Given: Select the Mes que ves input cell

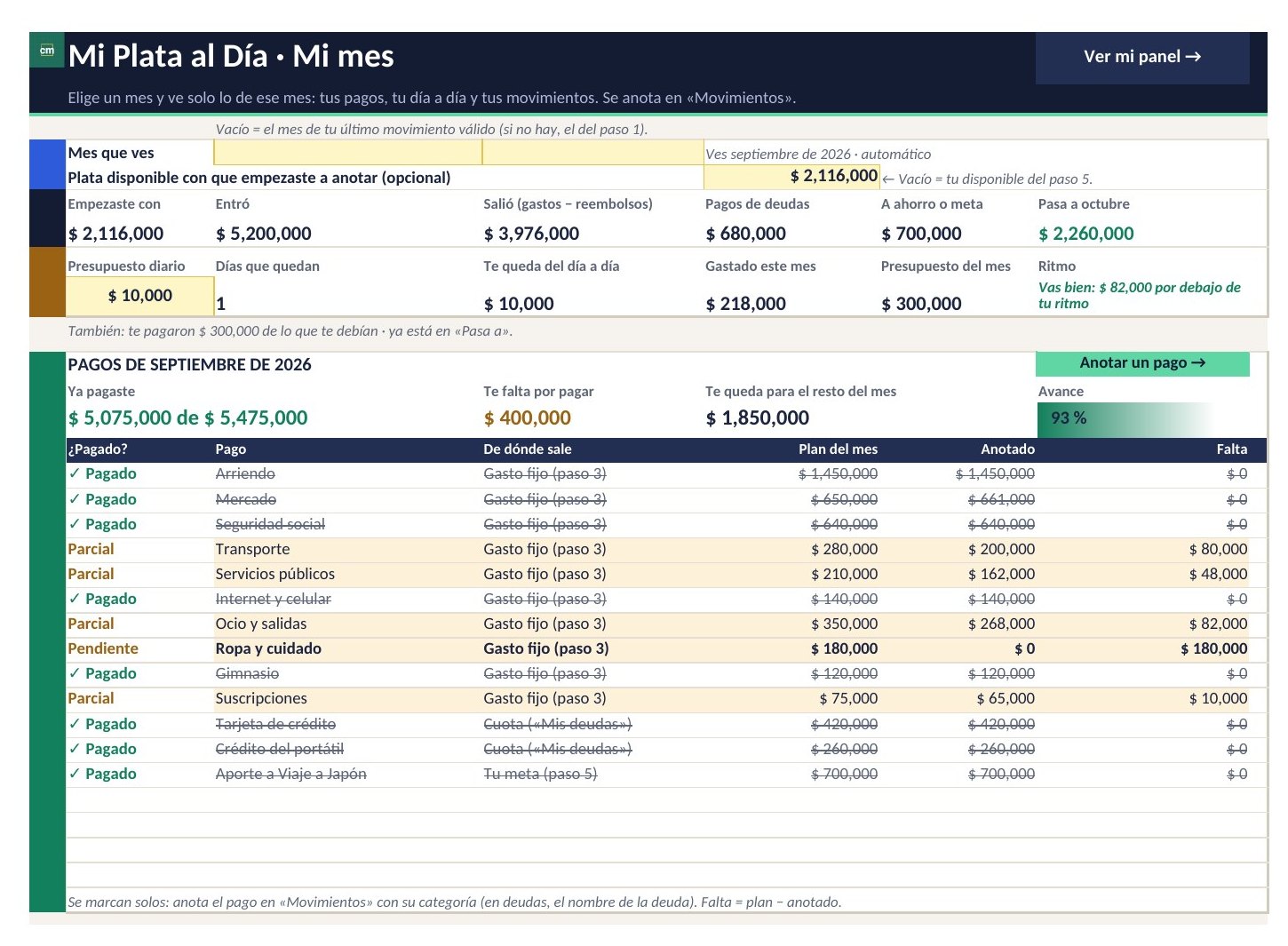Looking at the screenshot, I should [347, 153].
